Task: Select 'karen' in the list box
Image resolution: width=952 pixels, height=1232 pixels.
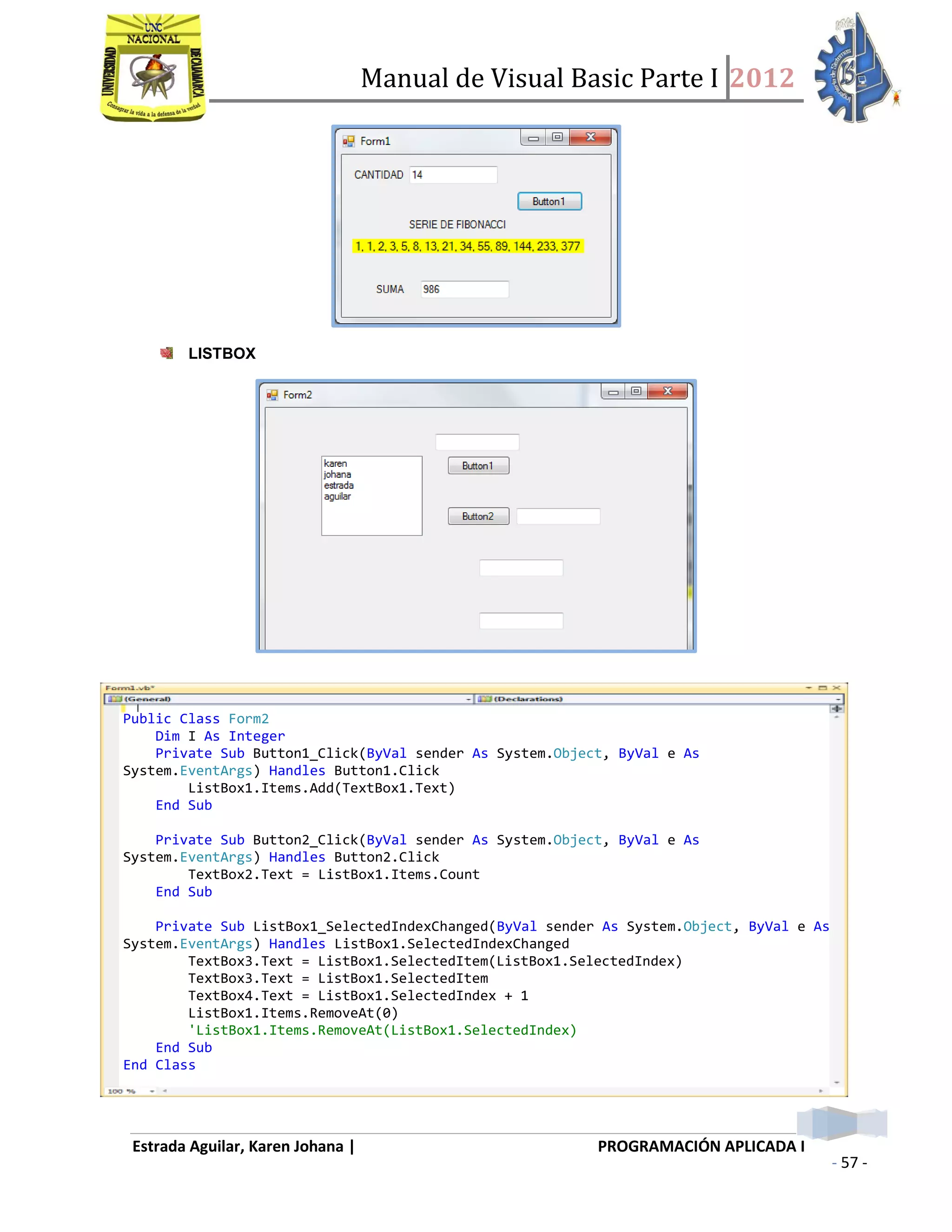Action: point(336,464)
